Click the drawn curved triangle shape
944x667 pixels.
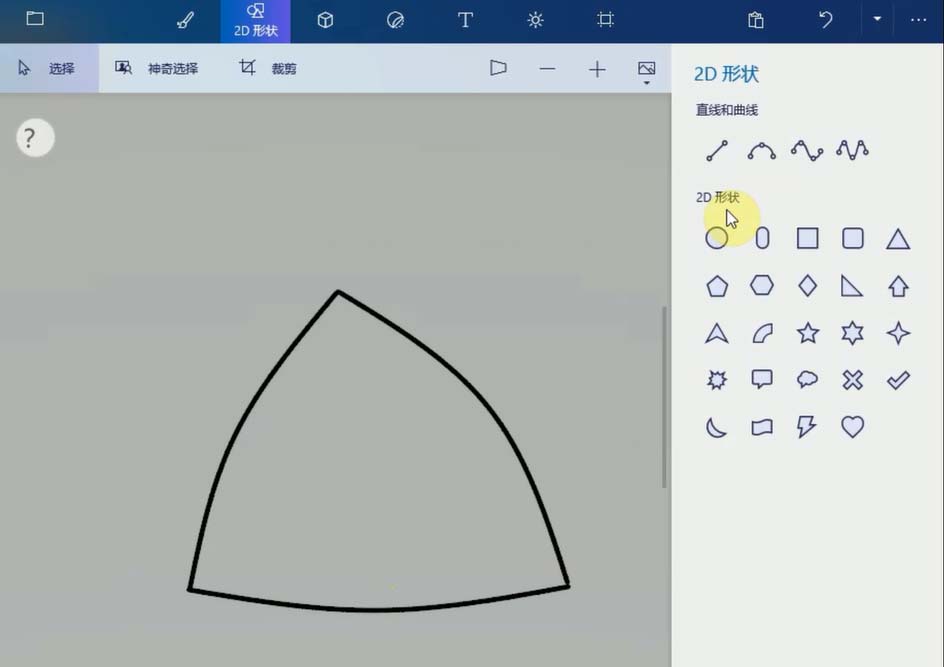[x=378, y=451]
